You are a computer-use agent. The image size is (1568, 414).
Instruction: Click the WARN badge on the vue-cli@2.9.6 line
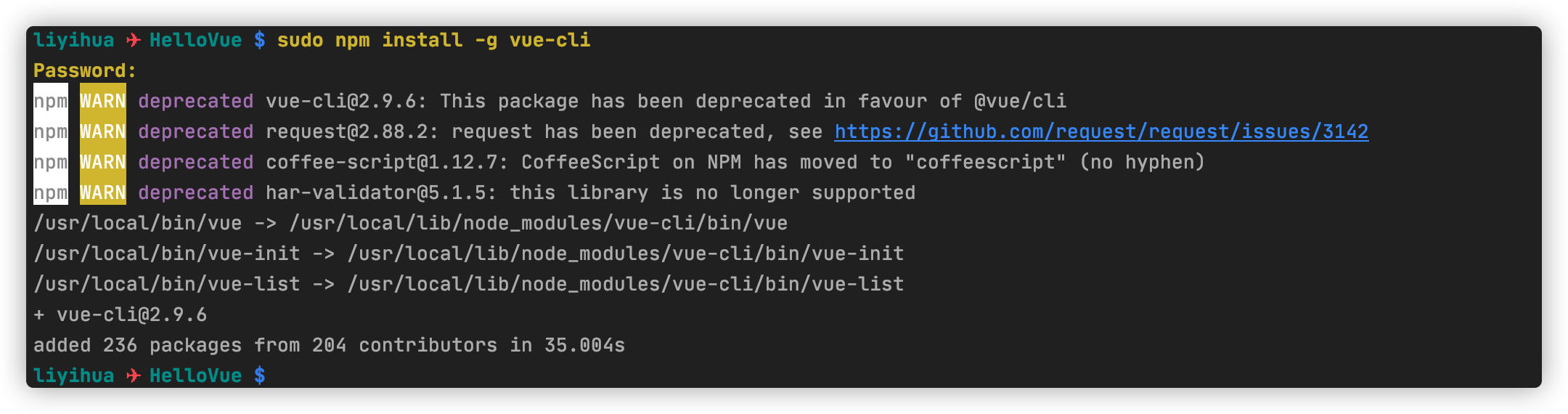click(x=103, y=101)
